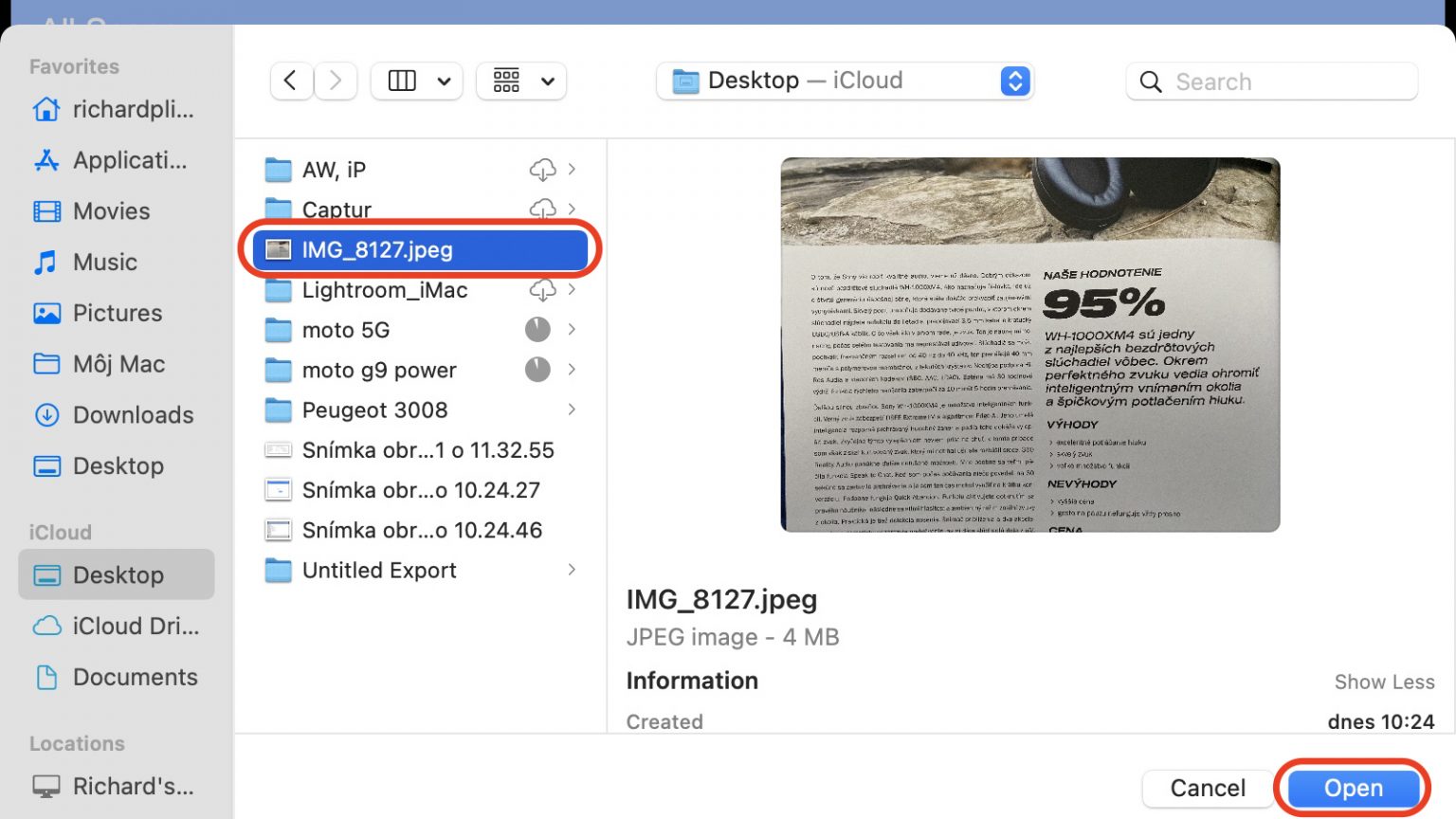This screenshot has height=819, width=1456.
Task: Click the Pictures photo icon
Action: [46, 314]
